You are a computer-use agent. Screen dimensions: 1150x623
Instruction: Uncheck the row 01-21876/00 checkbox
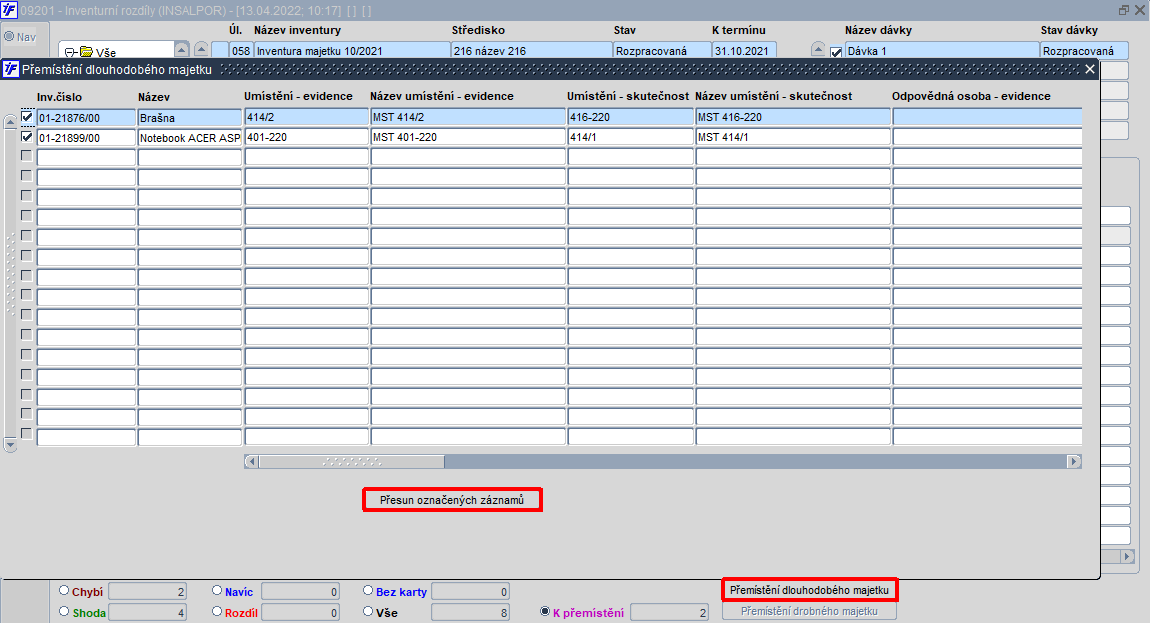[27, 117]
